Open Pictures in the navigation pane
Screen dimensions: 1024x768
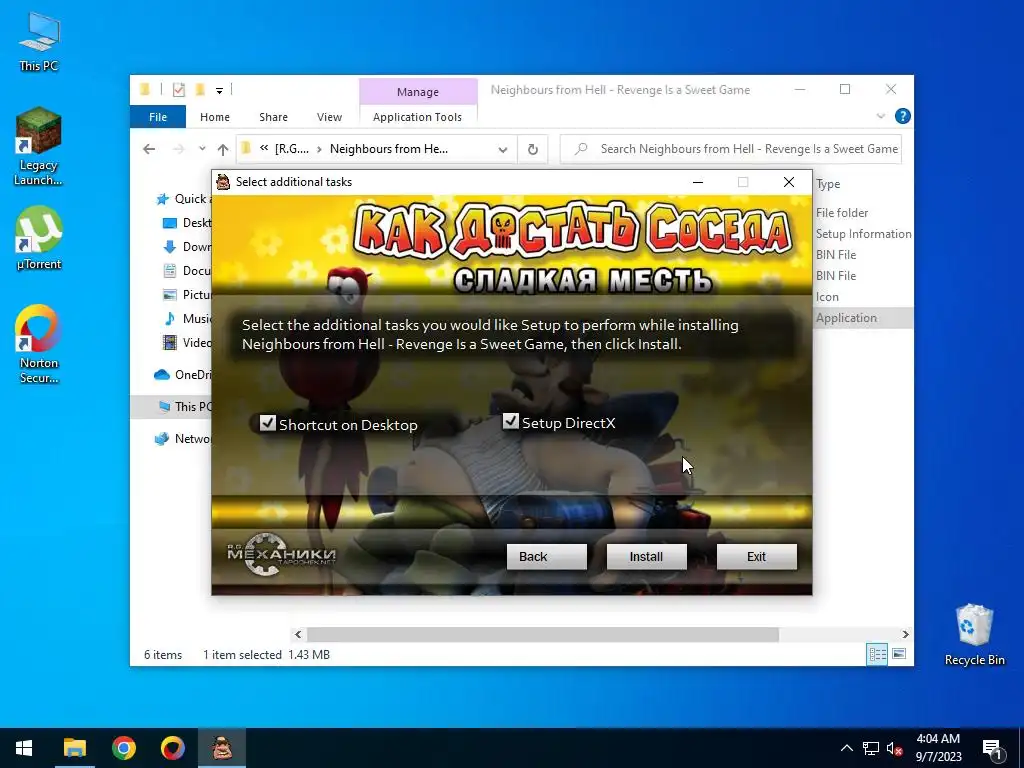point(187,295)
